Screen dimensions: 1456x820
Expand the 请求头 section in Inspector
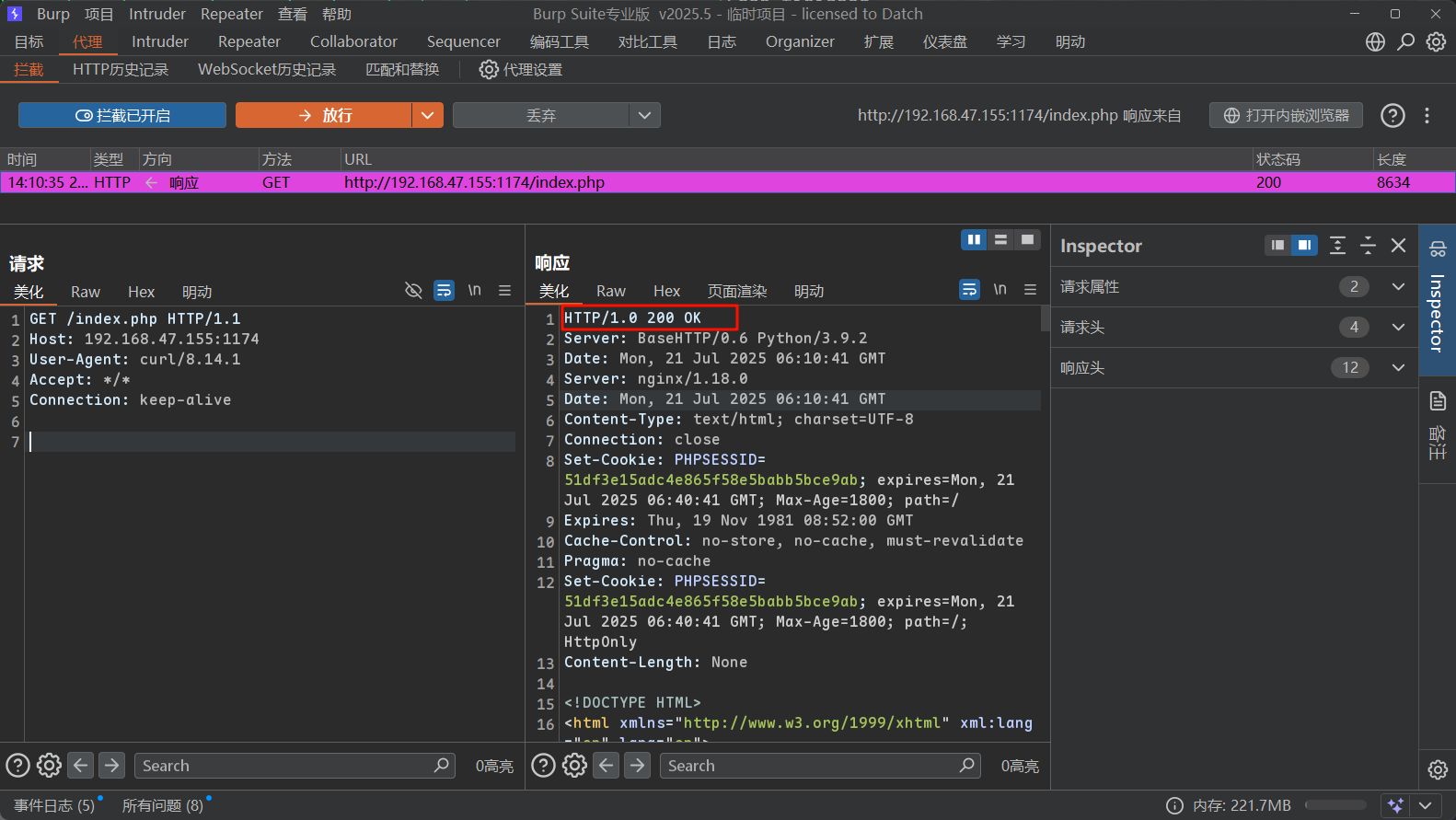pyautogui.click(x=1398, y=327)
